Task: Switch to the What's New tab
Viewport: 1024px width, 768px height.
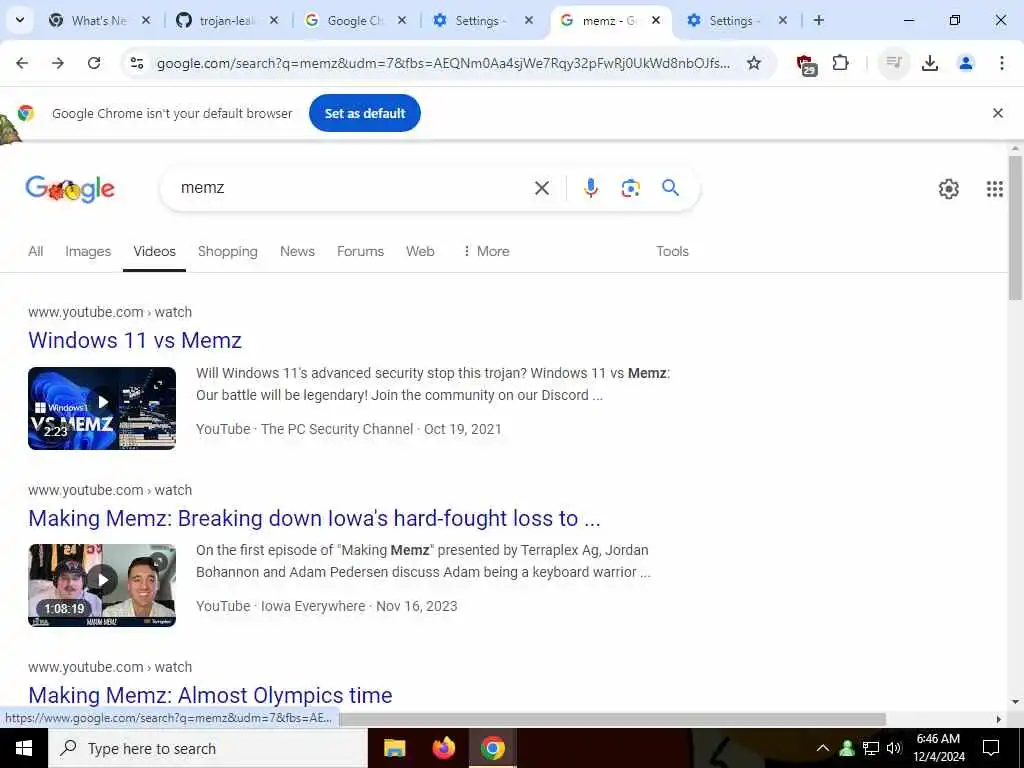Action: 99,20
